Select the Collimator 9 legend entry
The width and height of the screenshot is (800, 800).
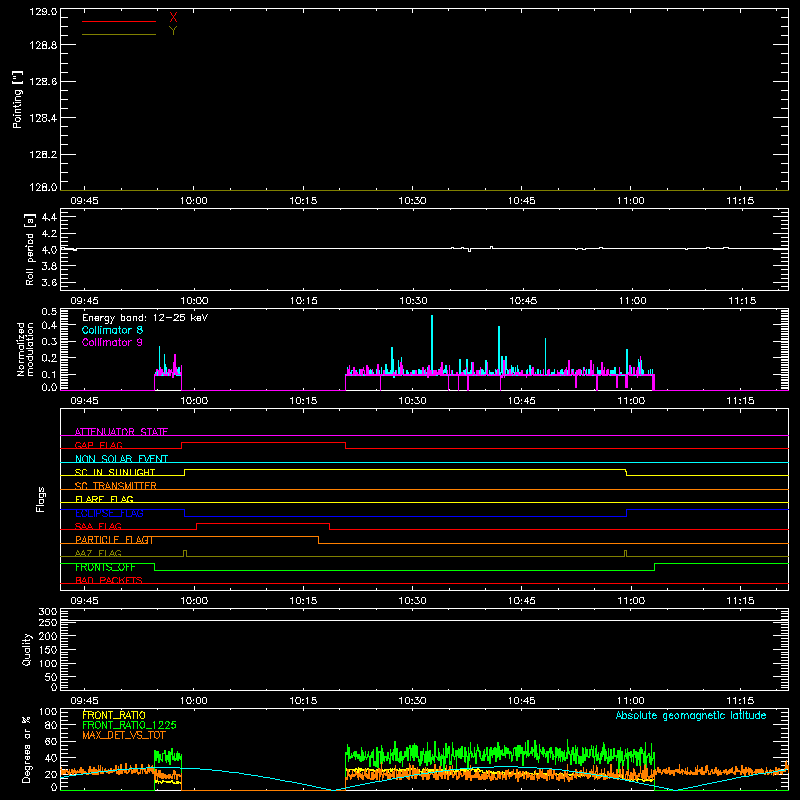(x=112, y=342)
